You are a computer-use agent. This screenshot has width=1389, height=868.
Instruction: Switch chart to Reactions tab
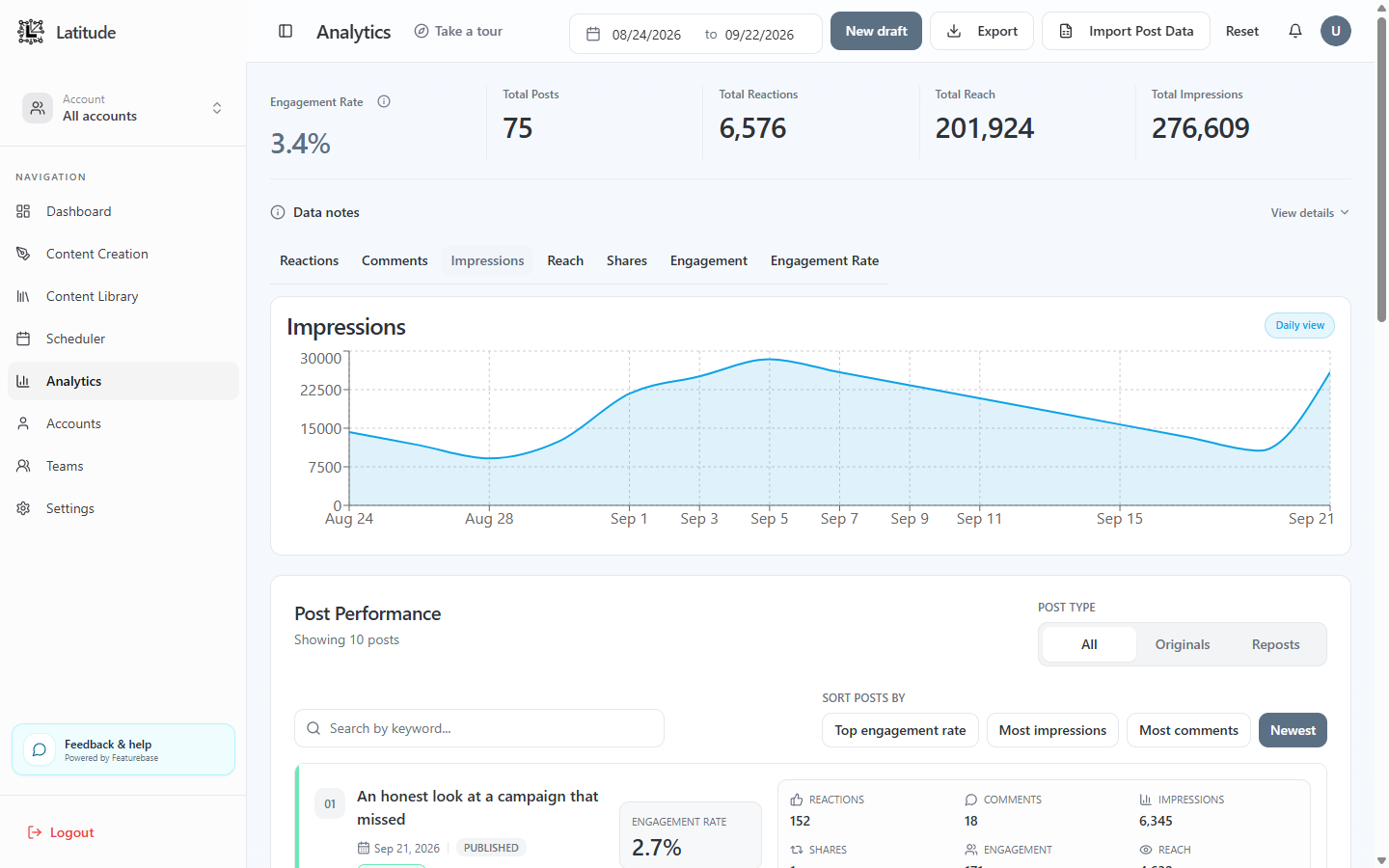(x=309, y=260)
